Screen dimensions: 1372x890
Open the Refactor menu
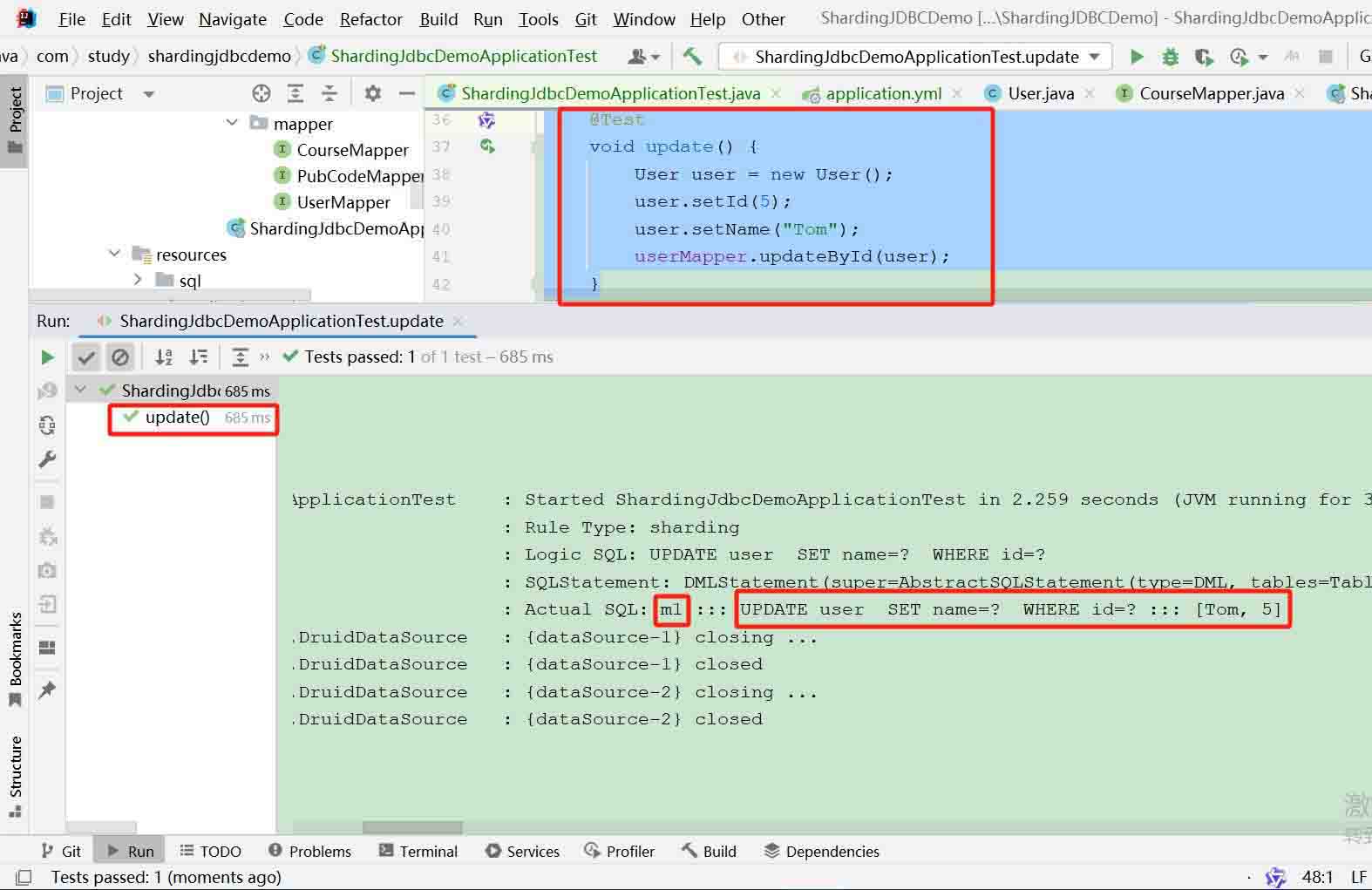pos(370,19)
